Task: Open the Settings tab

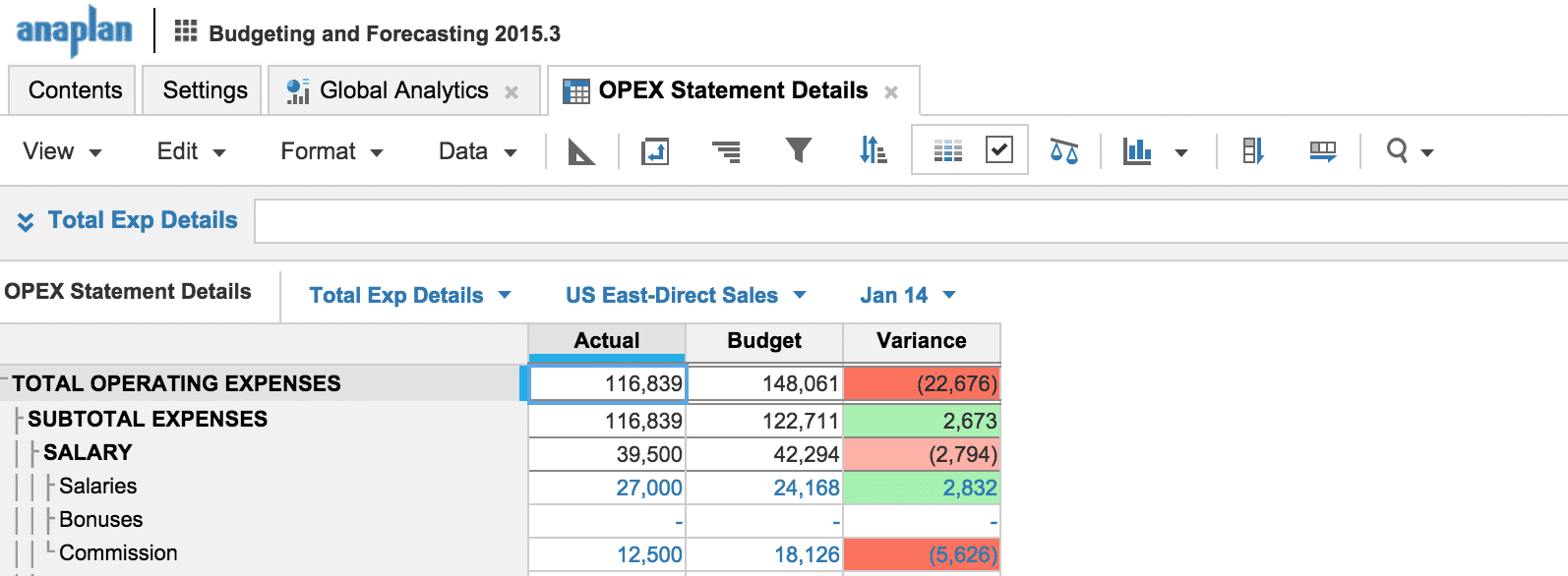Action: coord(203,90)
